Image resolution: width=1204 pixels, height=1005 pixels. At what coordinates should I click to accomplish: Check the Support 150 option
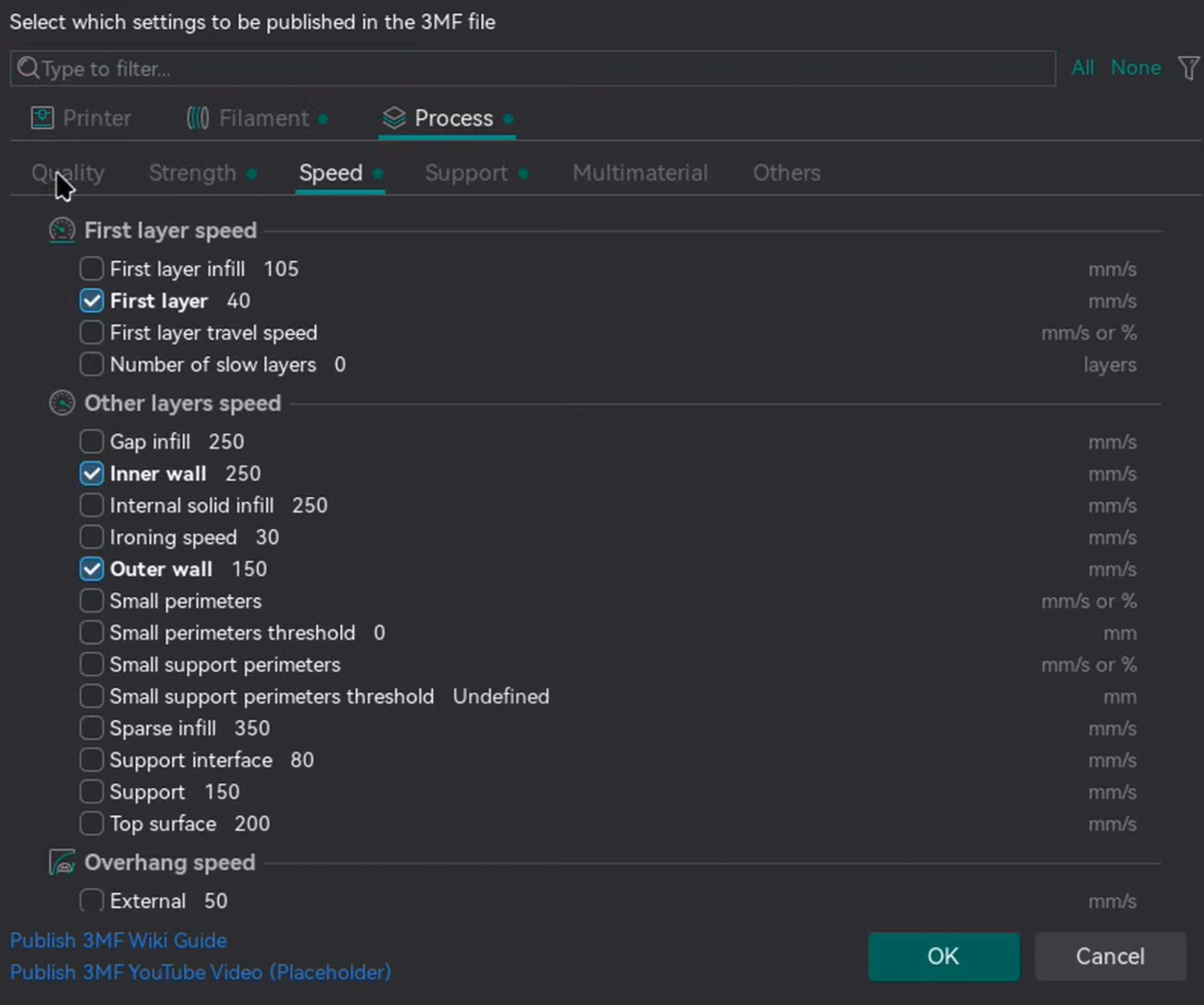pos(91,792)
